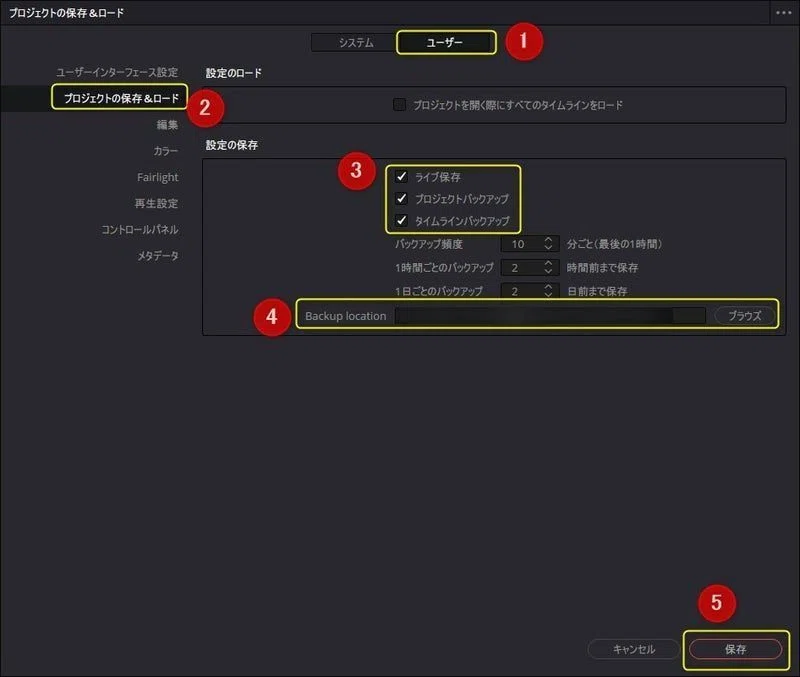Open ユーザーインターフェース設定 in sidebar
The image size is (800, 677).
tap(117, 72)
